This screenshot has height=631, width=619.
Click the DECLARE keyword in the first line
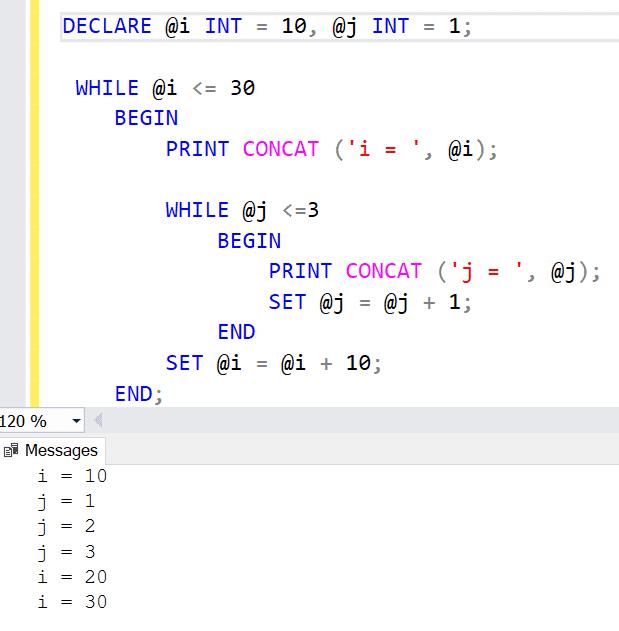point(107,26)
